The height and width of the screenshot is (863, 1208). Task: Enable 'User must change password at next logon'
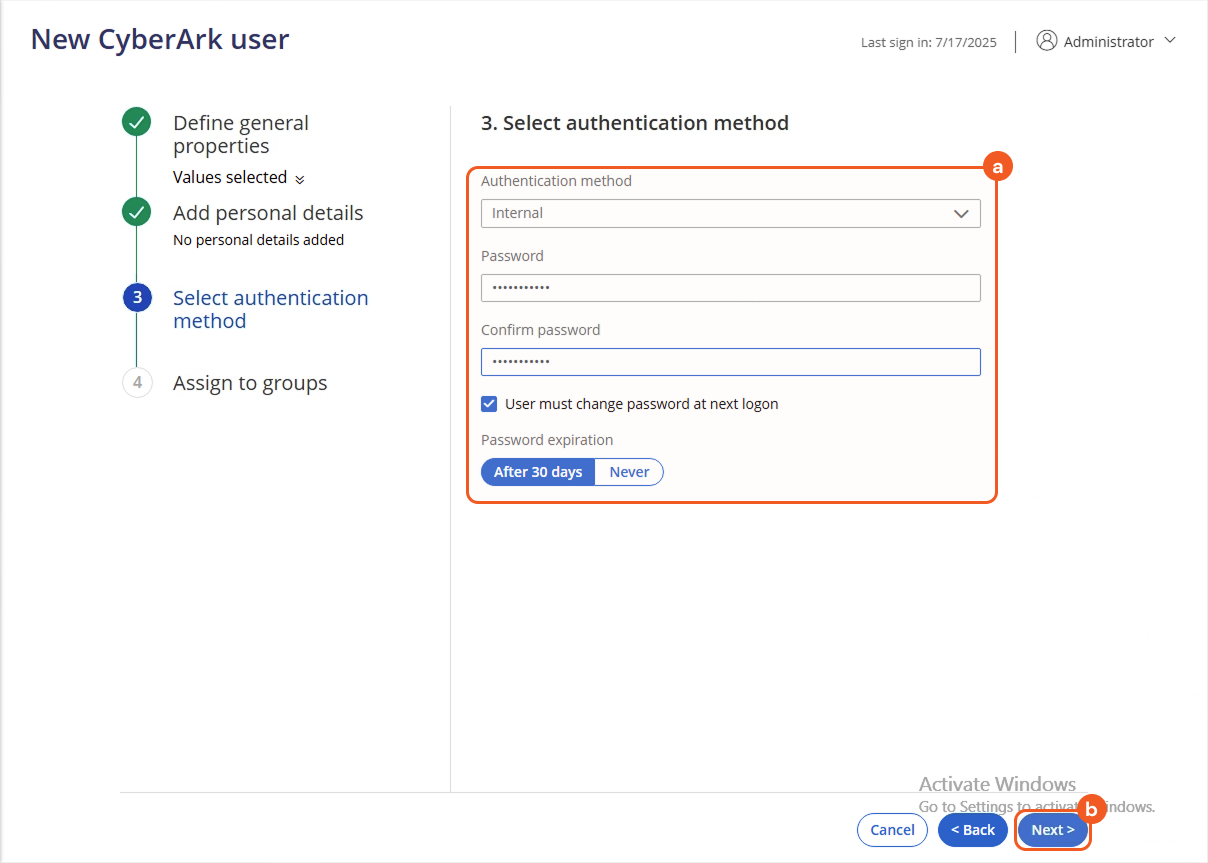click(489, 403)
